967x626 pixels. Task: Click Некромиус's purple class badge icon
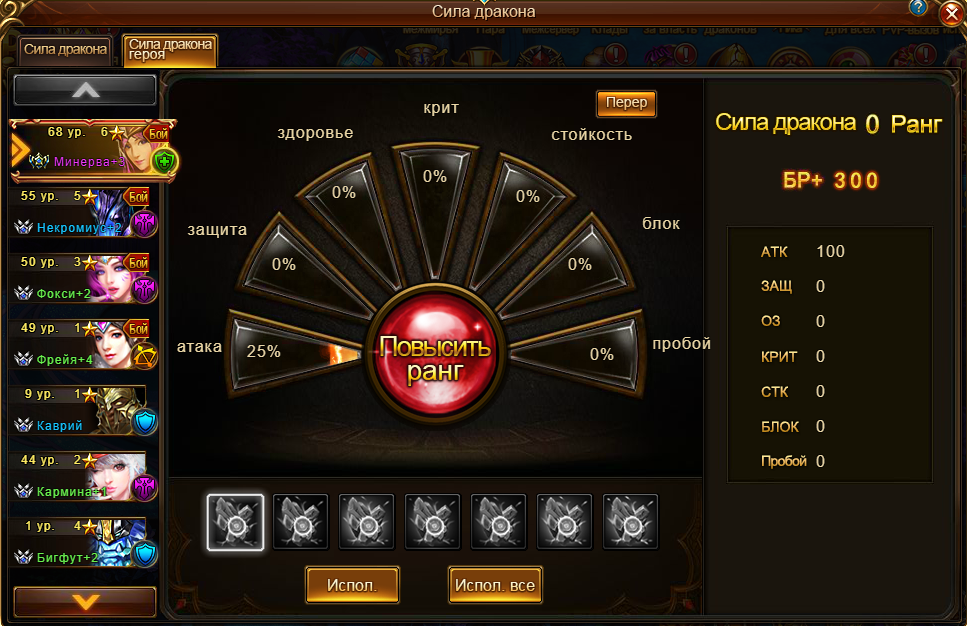pyautogui.click(x=145, y=224)
